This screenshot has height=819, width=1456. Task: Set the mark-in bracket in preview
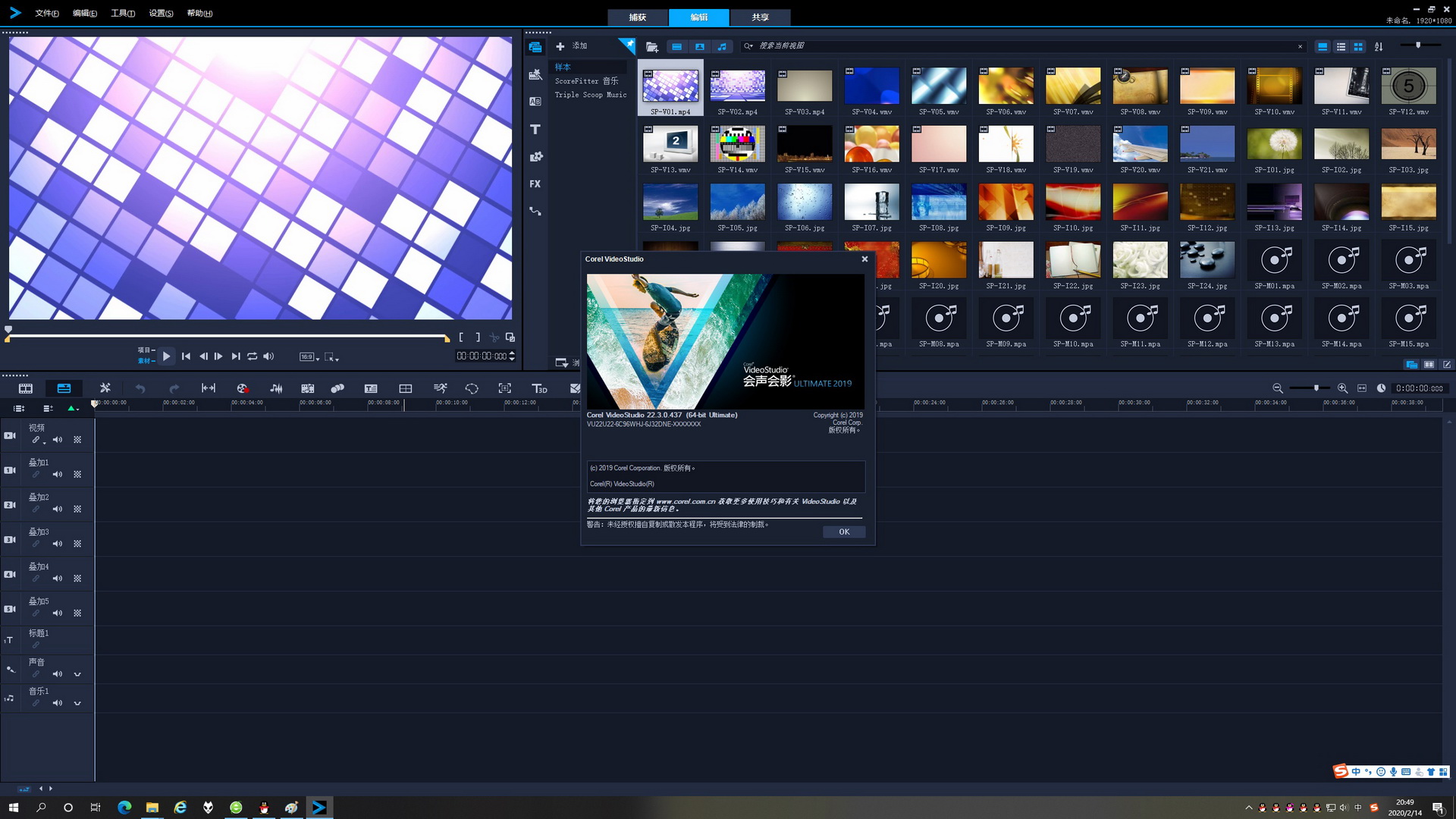(461, 337)
